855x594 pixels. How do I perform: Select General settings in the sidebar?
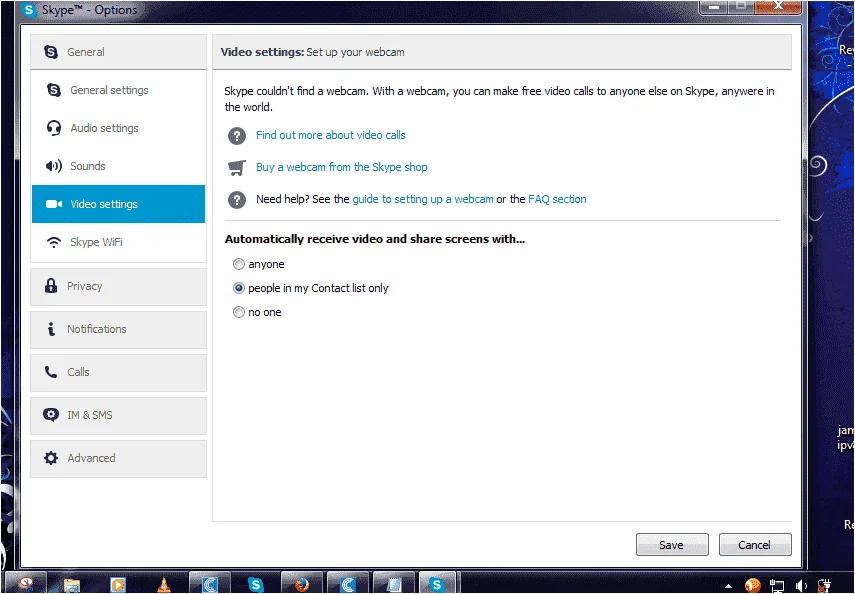(x=118, y=90)
